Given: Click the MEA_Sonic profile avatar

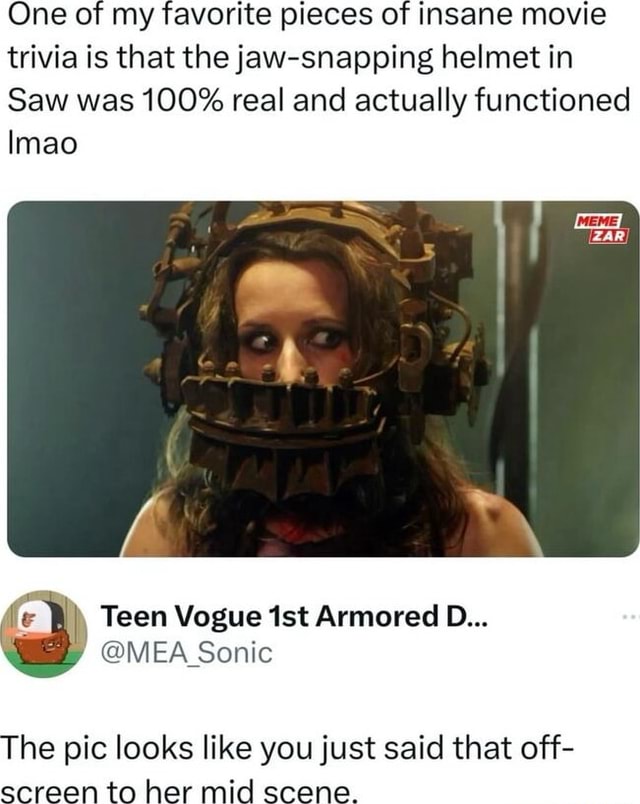Looking at the screenshot, I should (43, 634).
